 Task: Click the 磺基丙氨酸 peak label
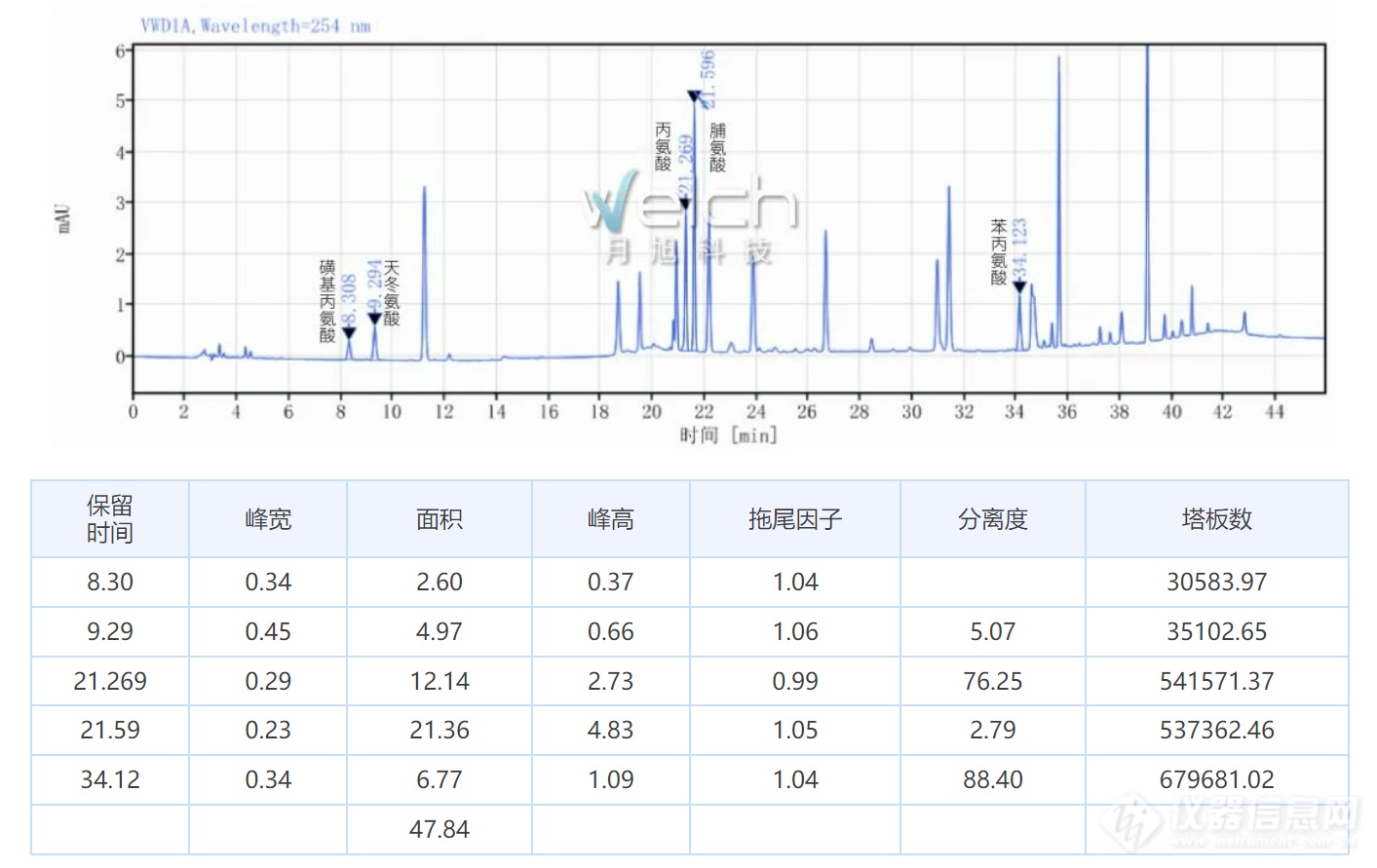click(x=327, y=301)
